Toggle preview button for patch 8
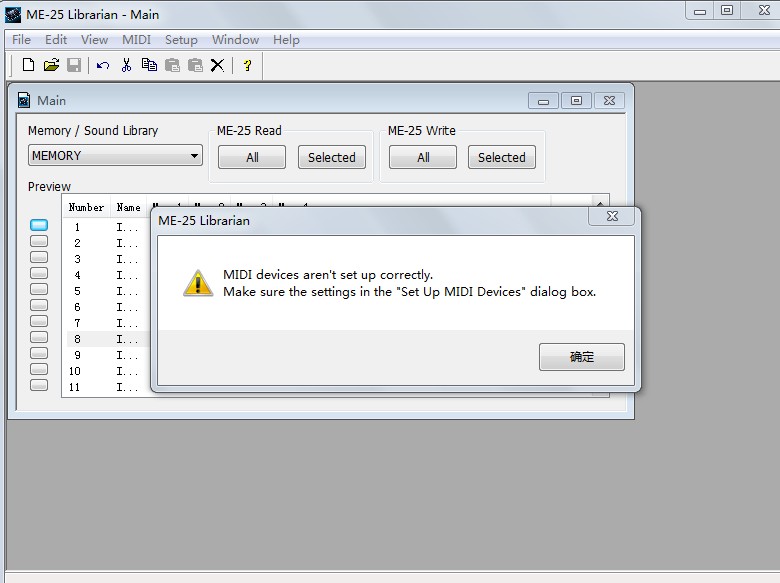The width and height of the screenshot is (780, 583). 39,337
